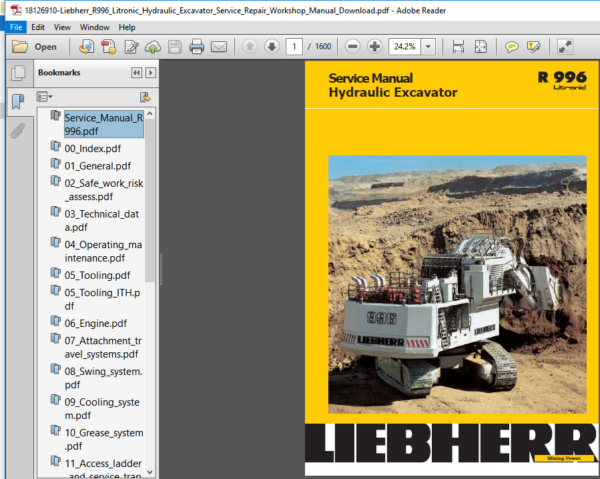Open the 05_Tooling.pdf bookmark

coord(97,275)
